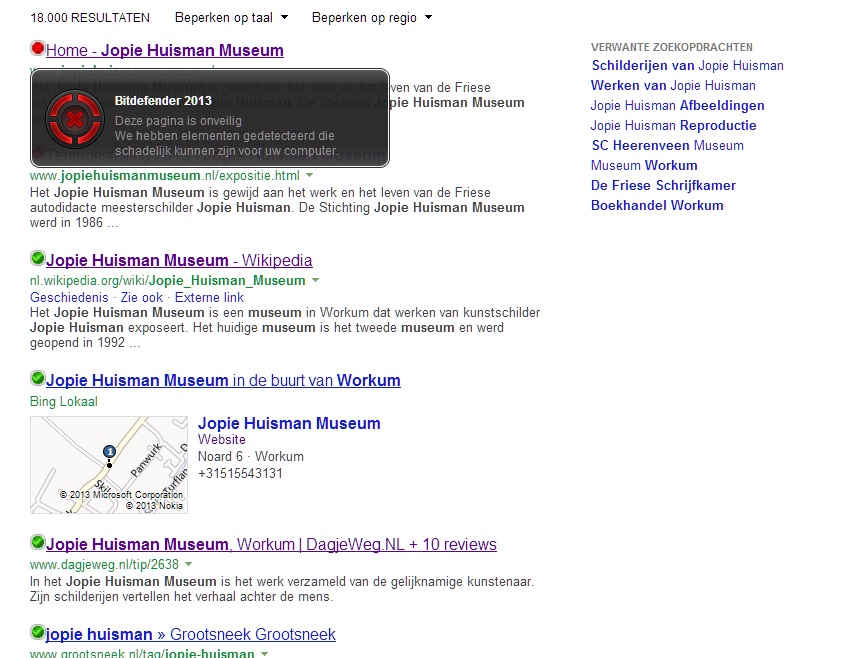Open 'Jopie Huisman Museum in de buurt van Workum'
The height and width of the screenshot is (658, 864).
click(x=223, y=380)
